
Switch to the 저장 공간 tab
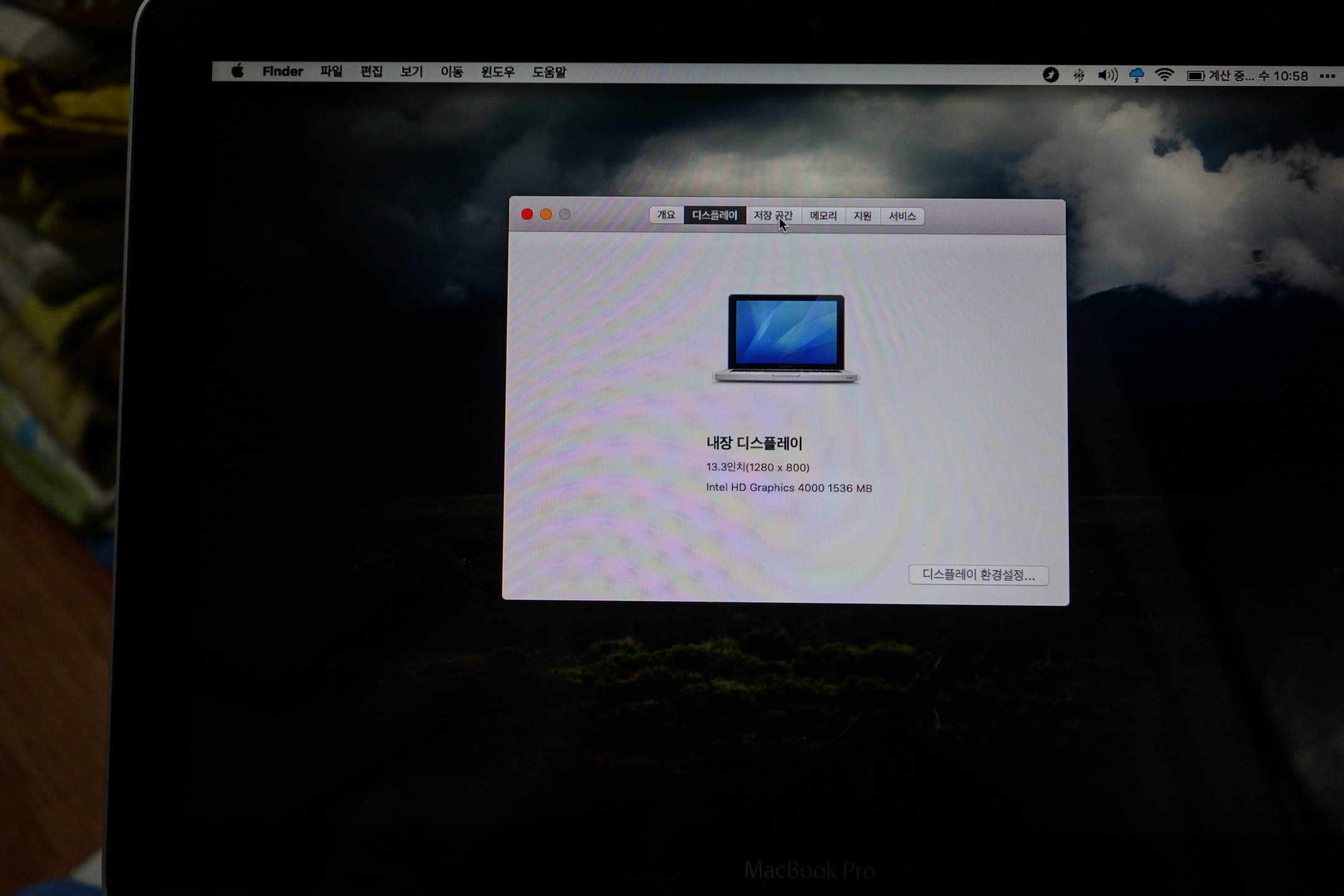click(x=773, y=215)
